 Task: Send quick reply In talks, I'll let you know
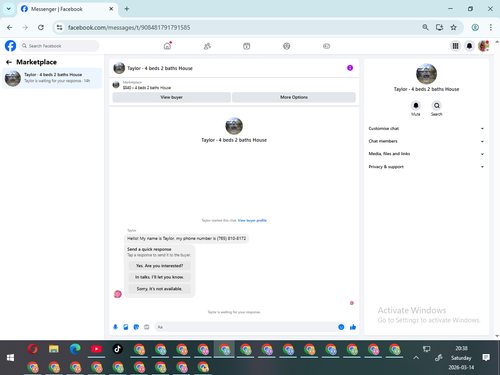click(159, 277)
